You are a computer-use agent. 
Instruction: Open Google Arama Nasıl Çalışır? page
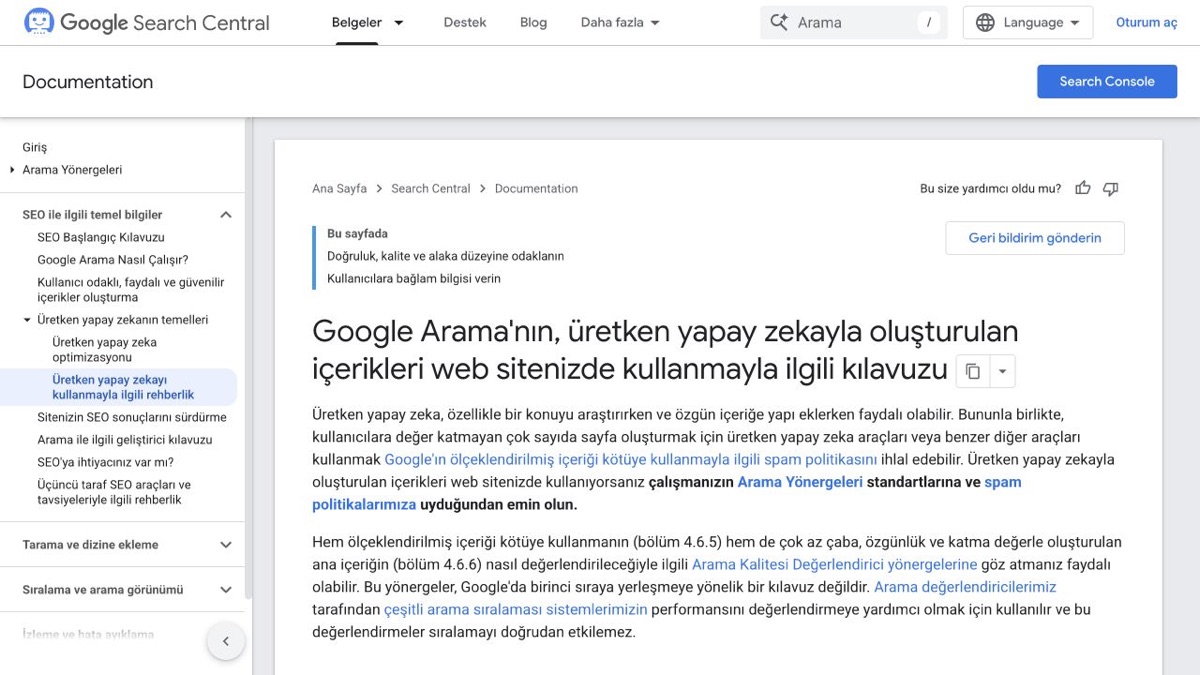(113, 259)
